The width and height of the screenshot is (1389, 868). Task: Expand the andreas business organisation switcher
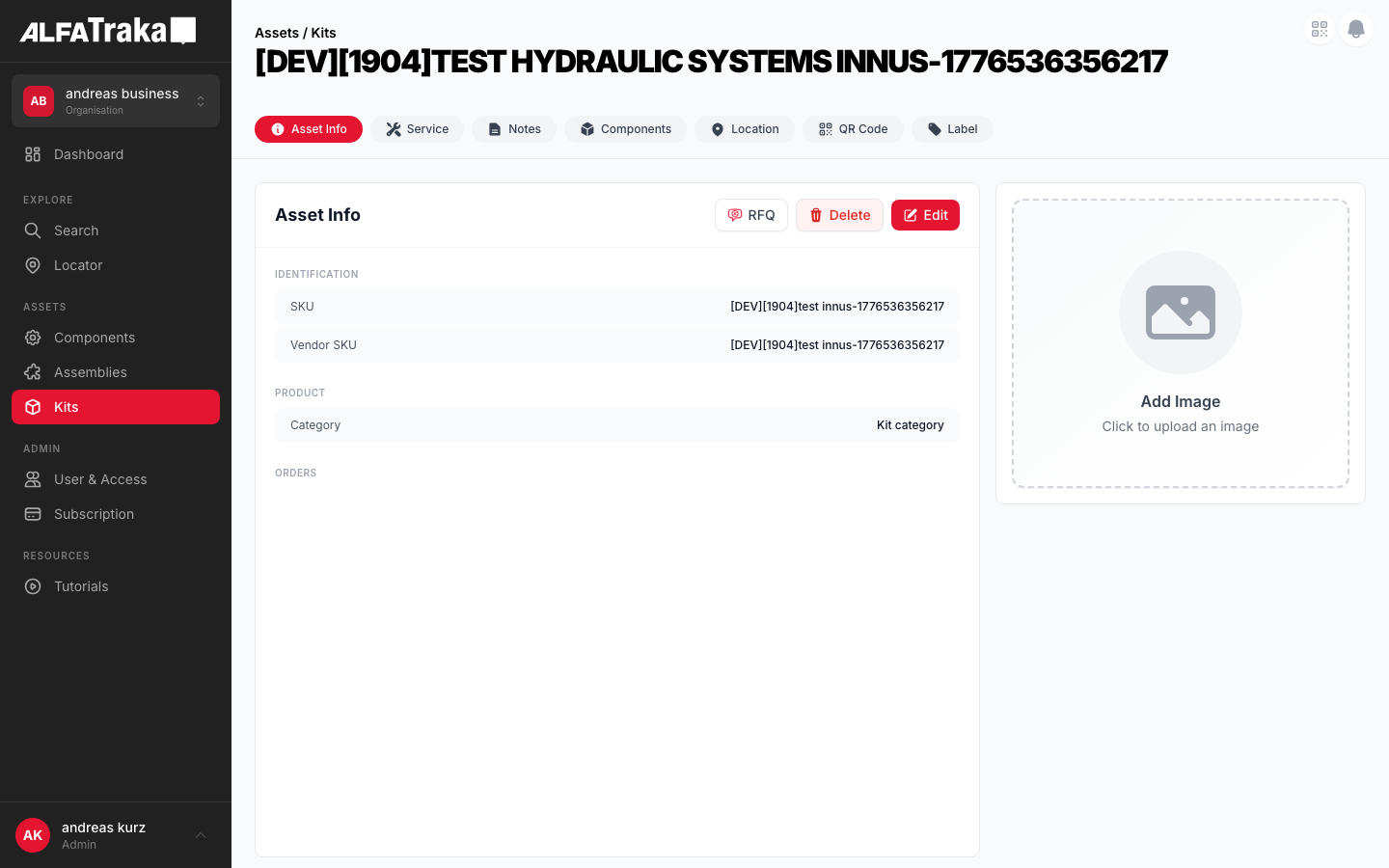pos(116,100)
